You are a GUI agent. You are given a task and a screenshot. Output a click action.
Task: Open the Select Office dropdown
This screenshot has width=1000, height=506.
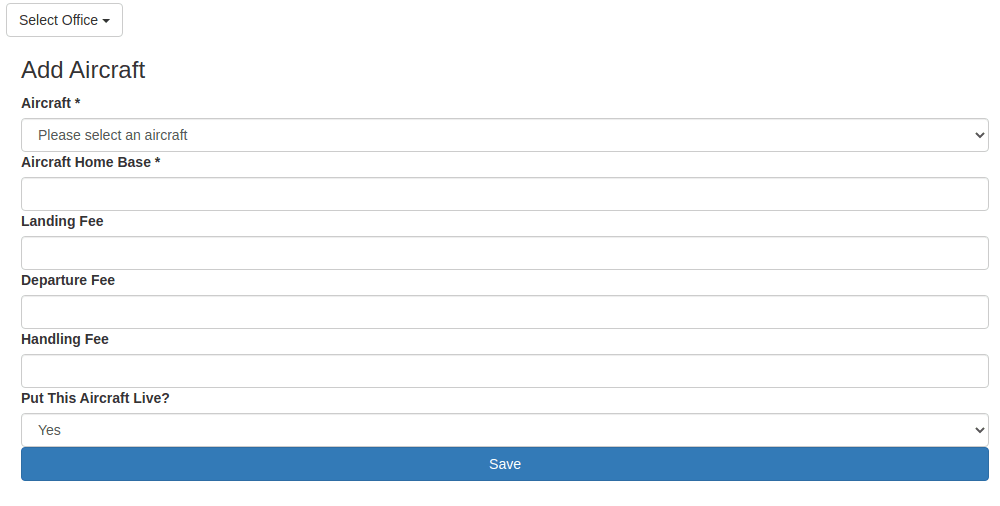click(x=64, y=20)
